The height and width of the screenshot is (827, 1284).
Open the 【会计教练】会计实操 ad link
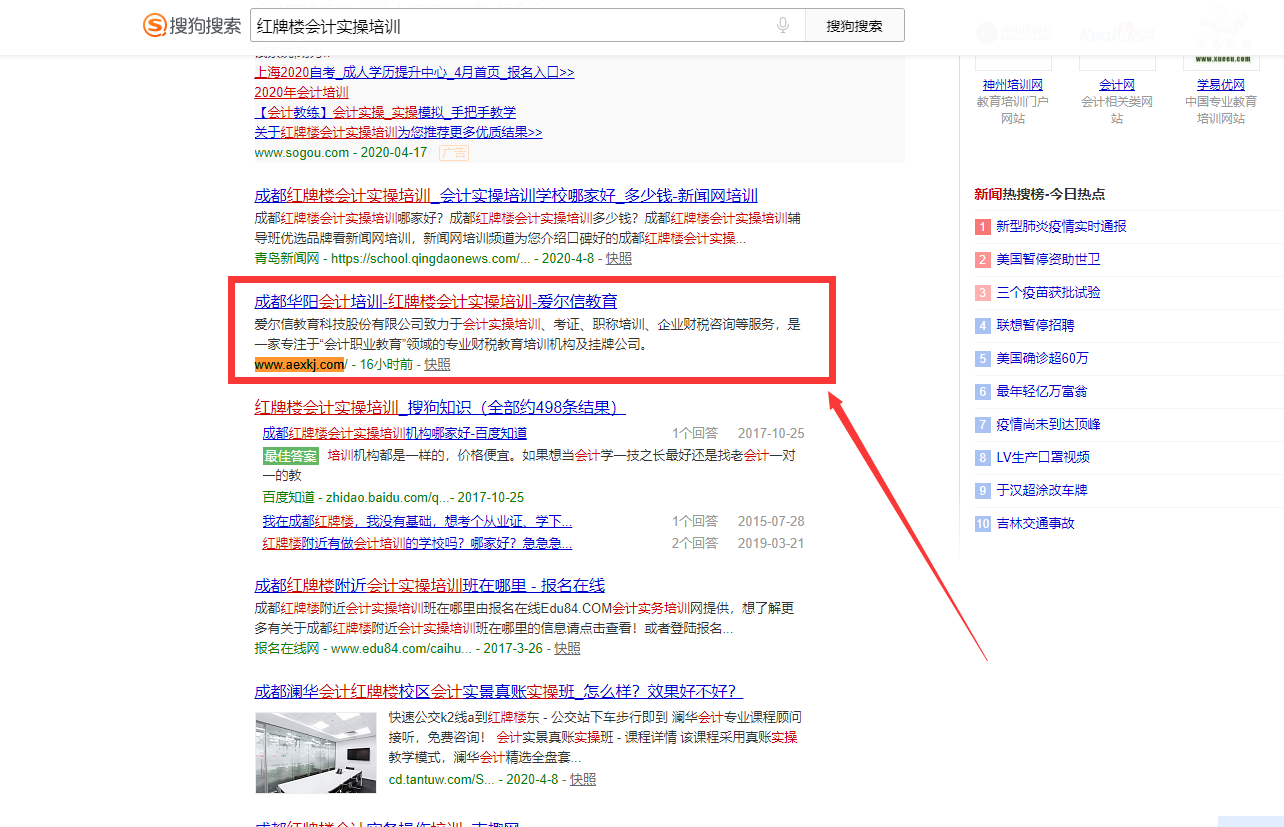tap(385, 113)
